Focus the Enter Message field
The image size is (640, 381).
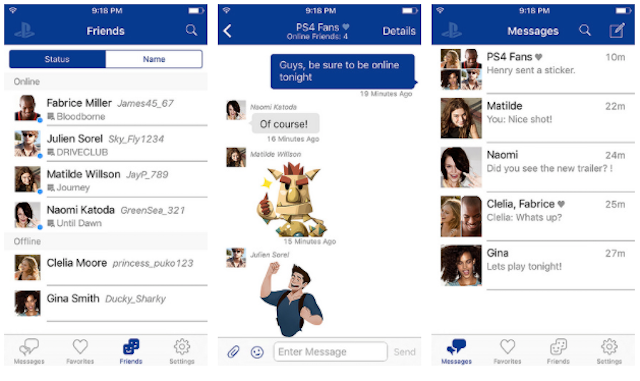[x=331, y=352]
